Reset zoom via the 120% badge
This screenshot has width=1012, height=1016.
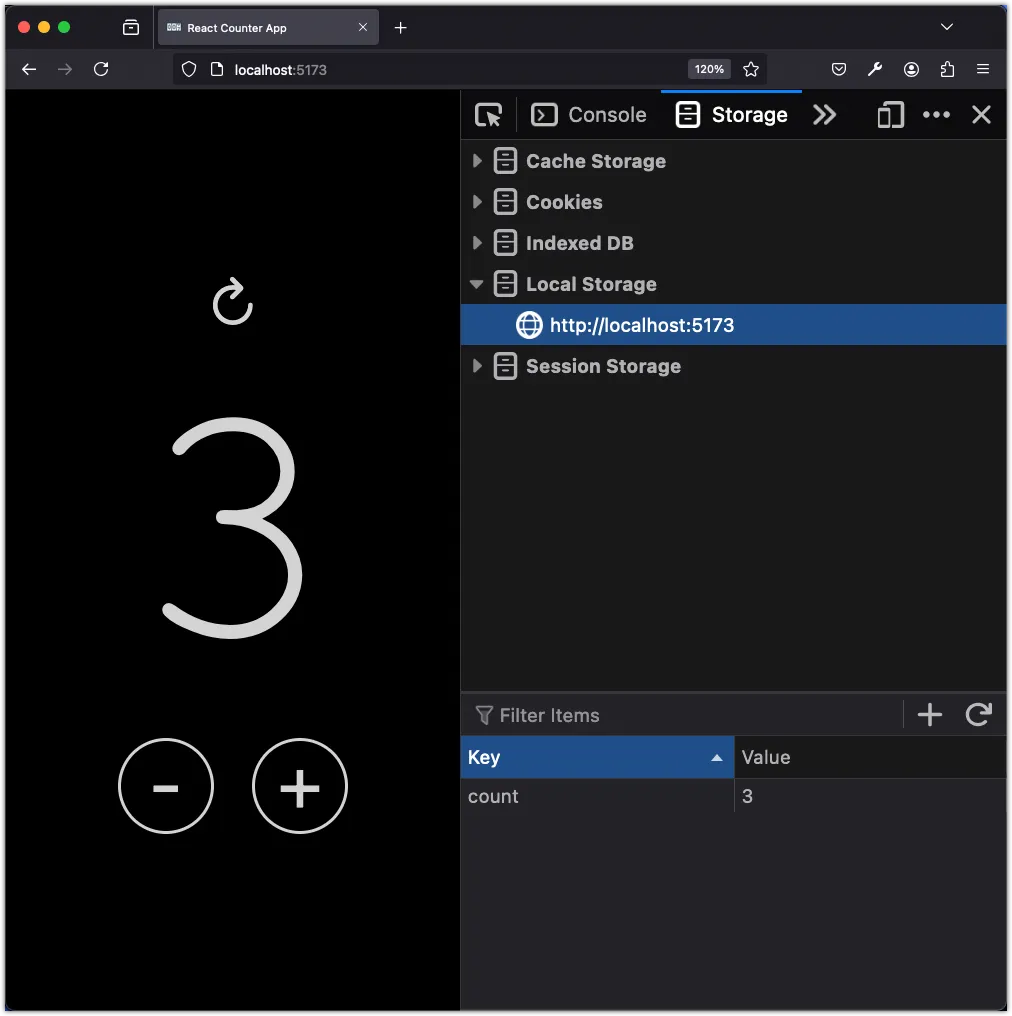click(x=709, y=69)
